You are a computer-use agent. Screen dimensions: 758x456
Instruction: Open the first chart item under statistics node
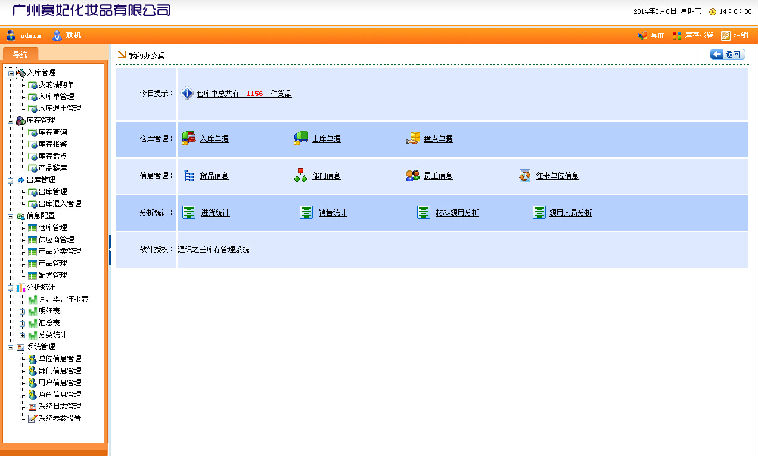point(63,299)
